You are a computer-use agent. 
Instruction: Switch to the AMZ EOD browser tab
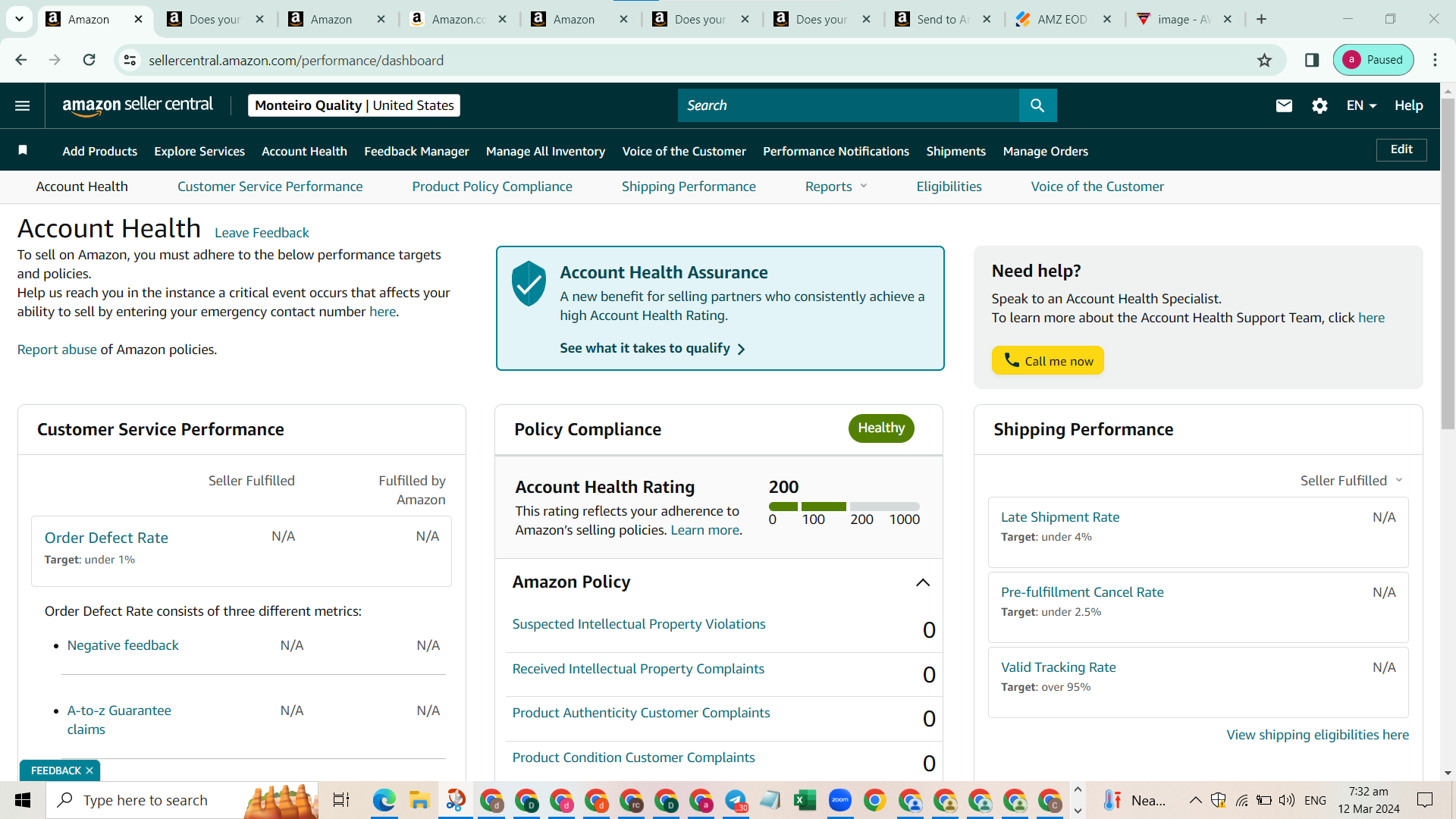click(x=1064, y=19)
